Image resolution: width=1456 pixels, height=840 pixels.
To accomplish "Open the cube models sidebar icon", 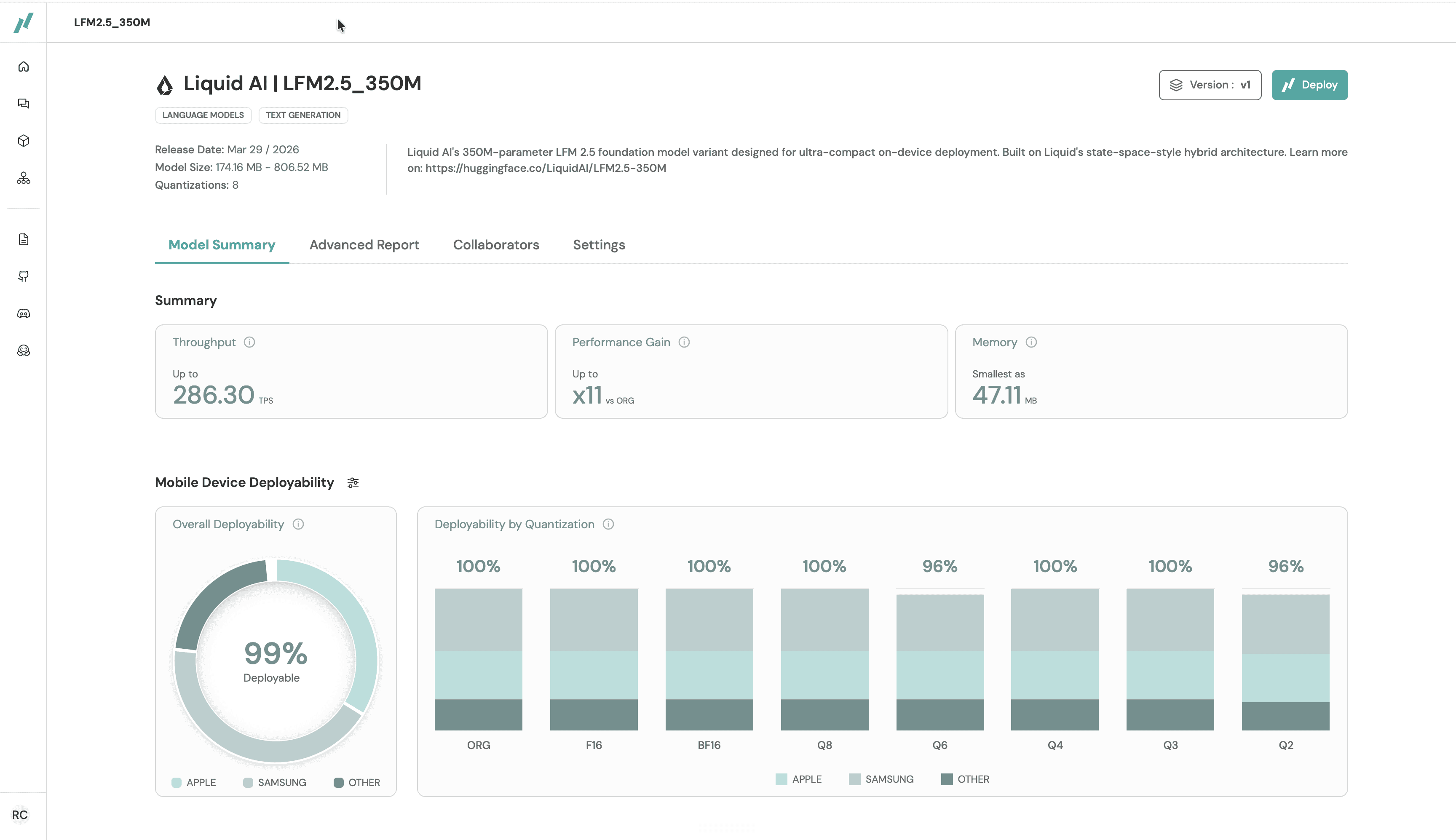I will [24, 141].
